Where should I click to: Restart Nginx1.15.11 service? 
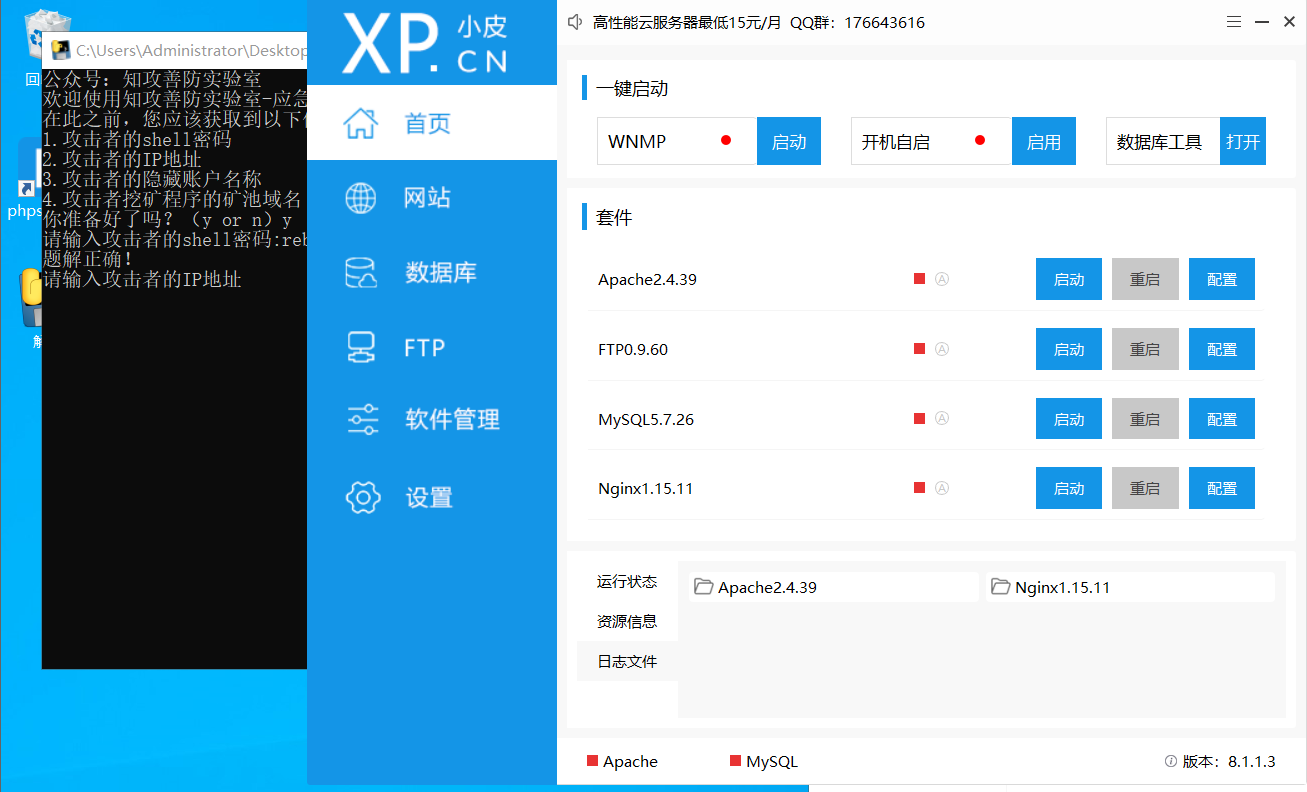pos(1145,488)
